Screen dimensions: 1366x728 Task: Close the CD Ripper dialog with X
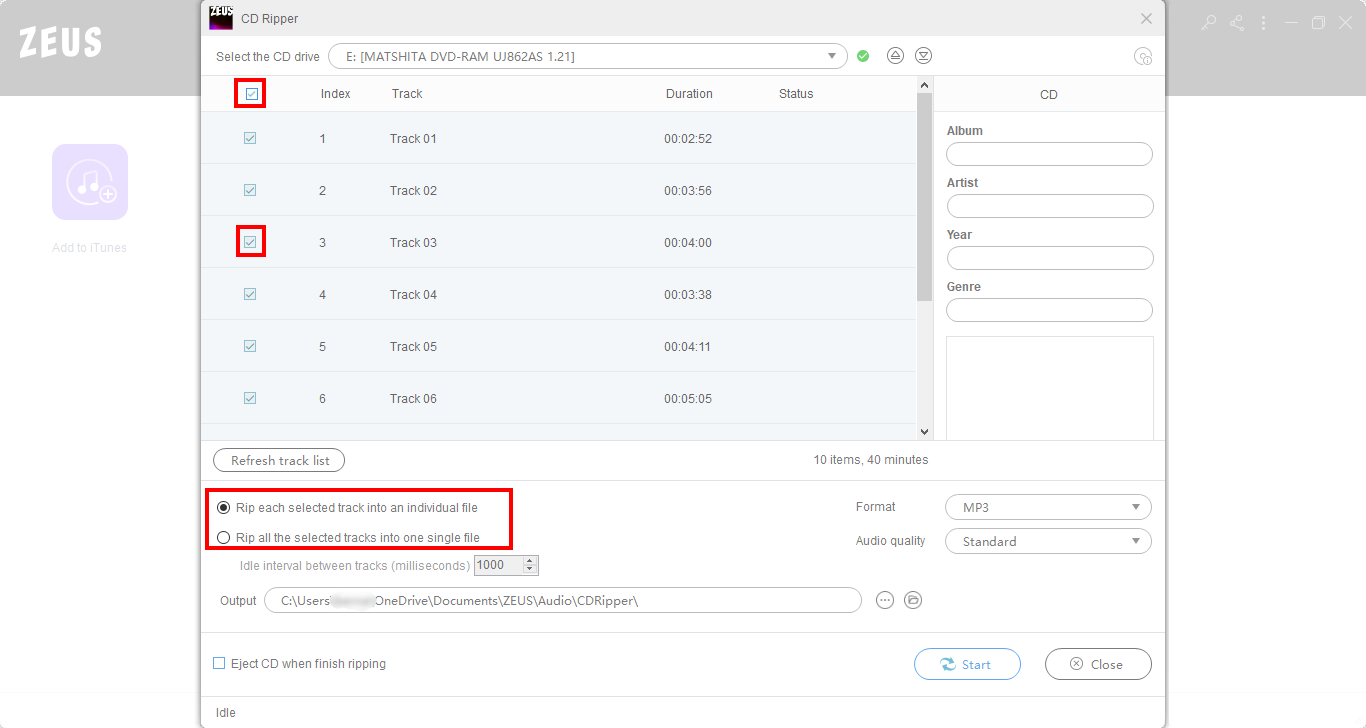[x=1147, y=18]
